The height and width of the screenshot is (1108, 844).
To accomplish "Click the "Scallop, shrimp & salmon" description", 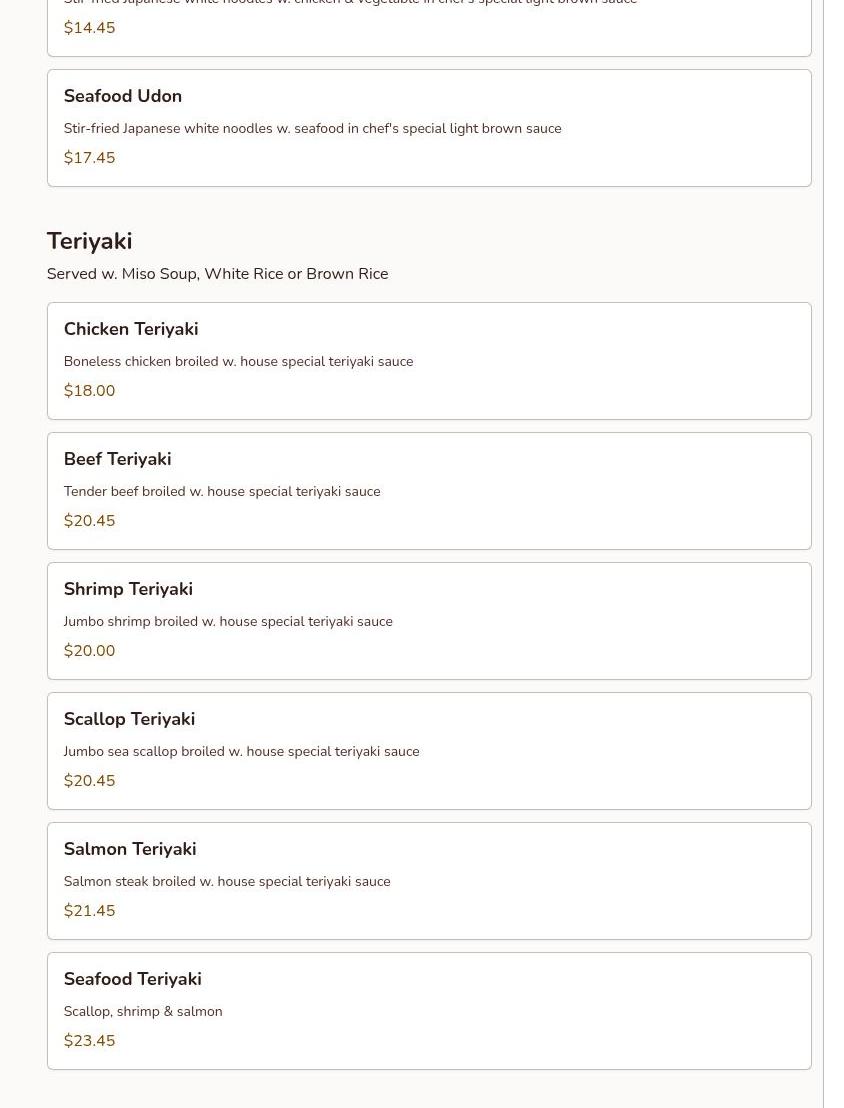I will point(142,1012).
